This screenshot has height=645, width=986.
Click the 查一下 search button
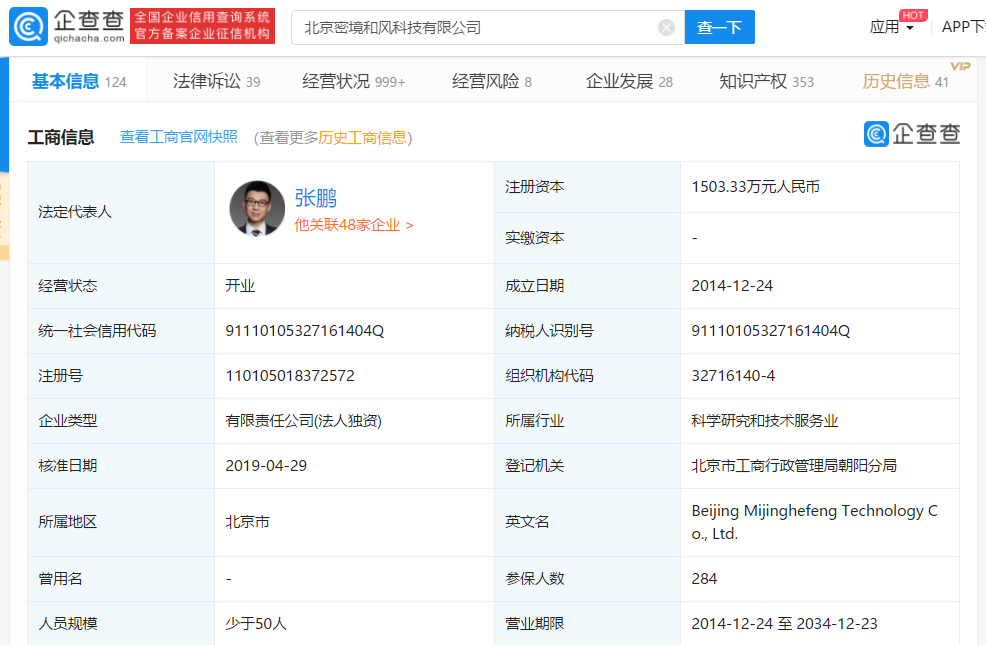click(x=719, y=27)
